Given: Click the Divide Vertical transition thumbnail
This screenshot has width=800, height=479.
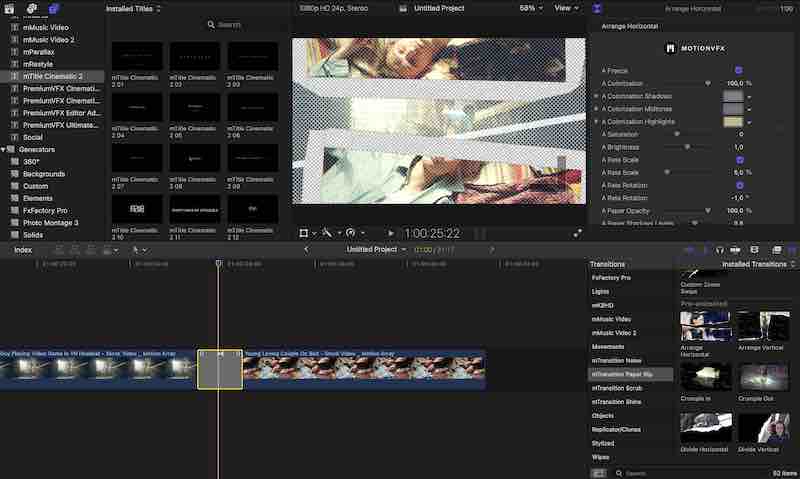Looking at the screenshot, I should (x=764, y=427).
